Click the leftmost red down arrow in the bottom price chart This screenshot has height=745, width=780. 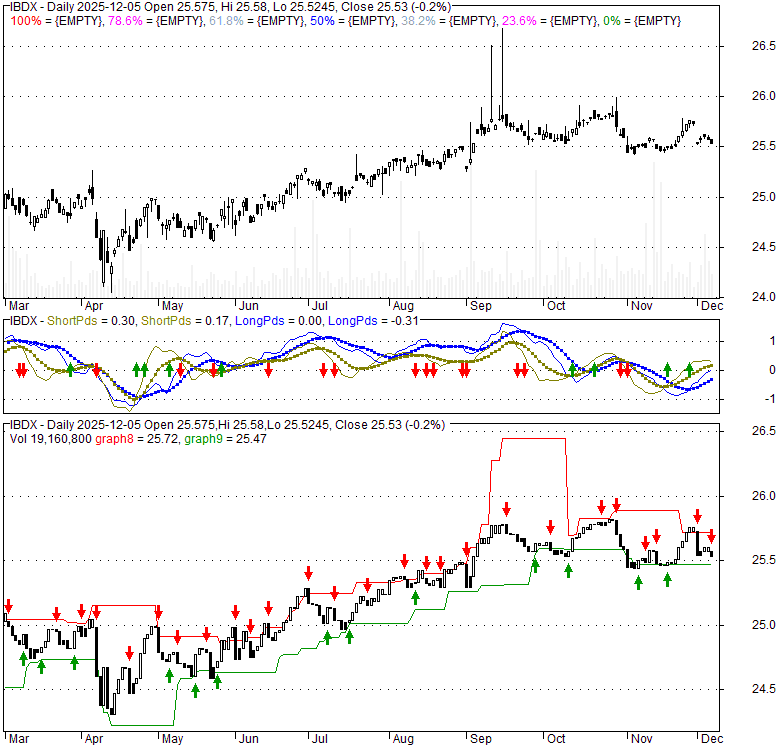[x=8, y=606]
